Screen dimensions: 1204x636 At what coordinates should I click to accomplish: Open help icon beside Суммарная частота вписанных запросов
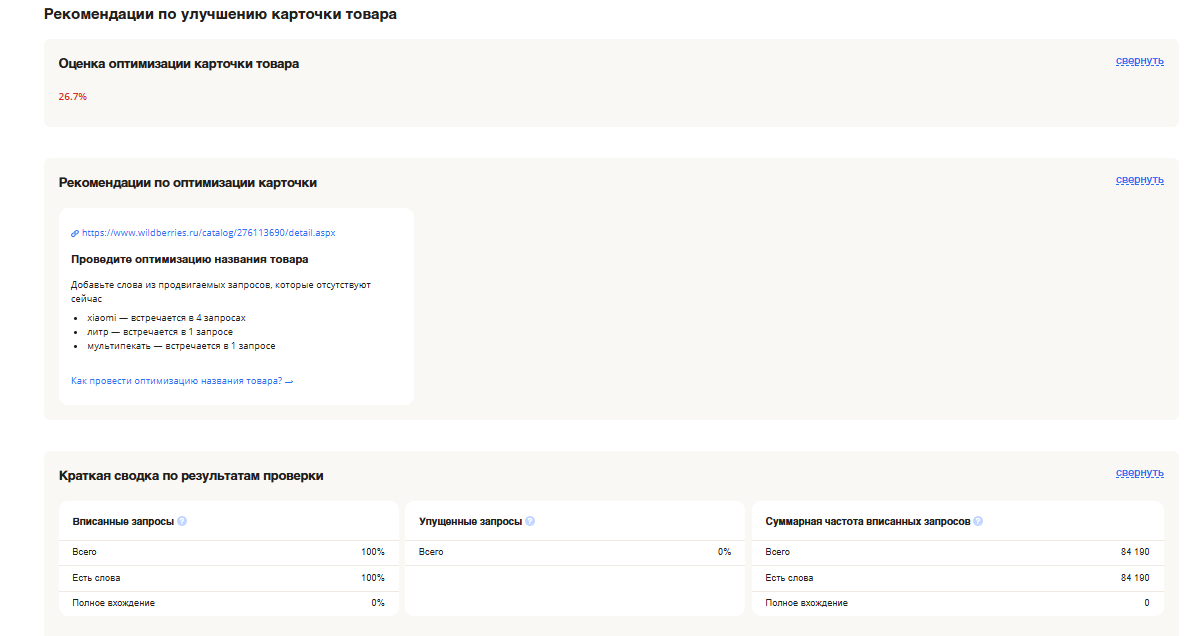978,522
